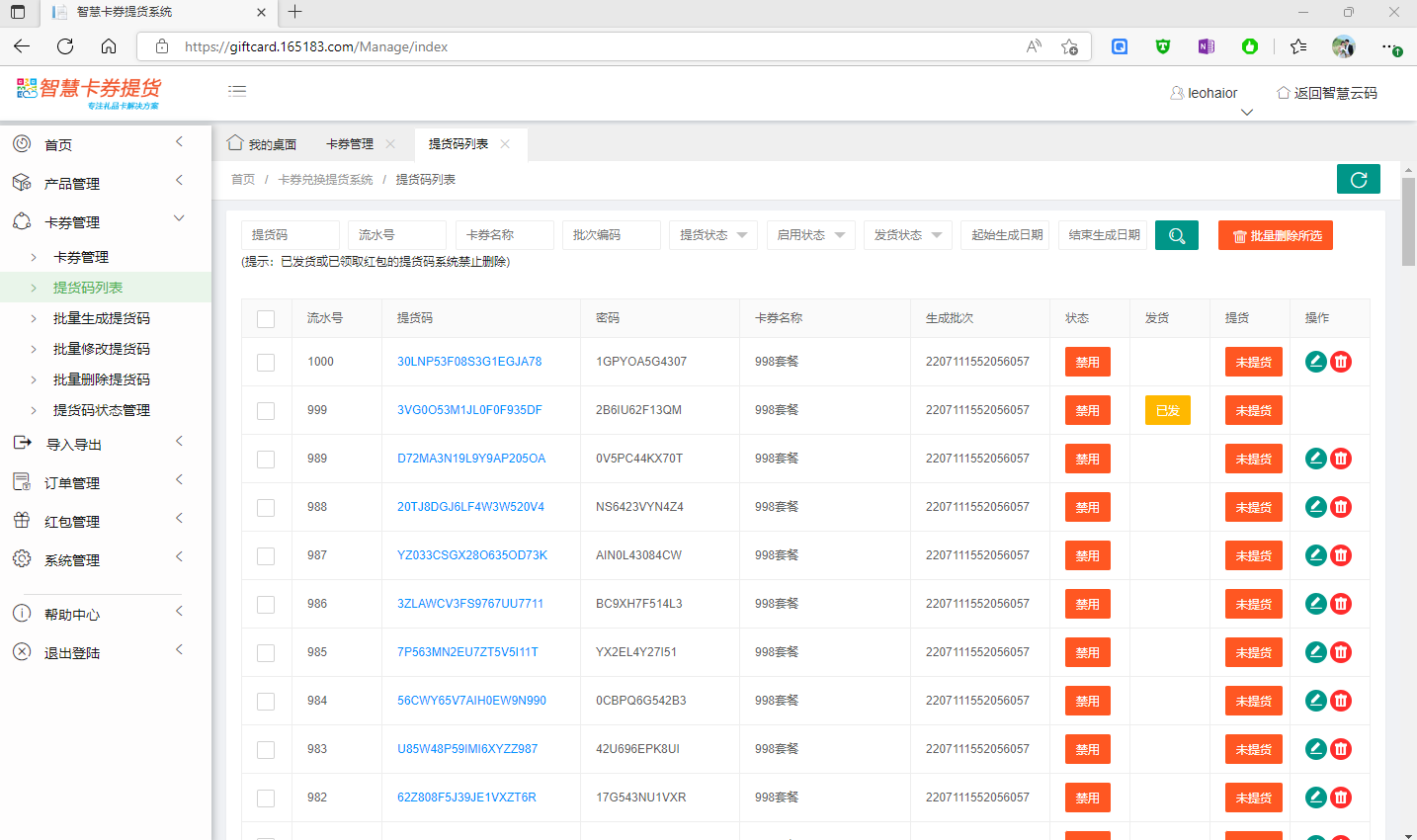Check the select-all checkbox in table header
1417x840 pixels.
click(266, 318)
